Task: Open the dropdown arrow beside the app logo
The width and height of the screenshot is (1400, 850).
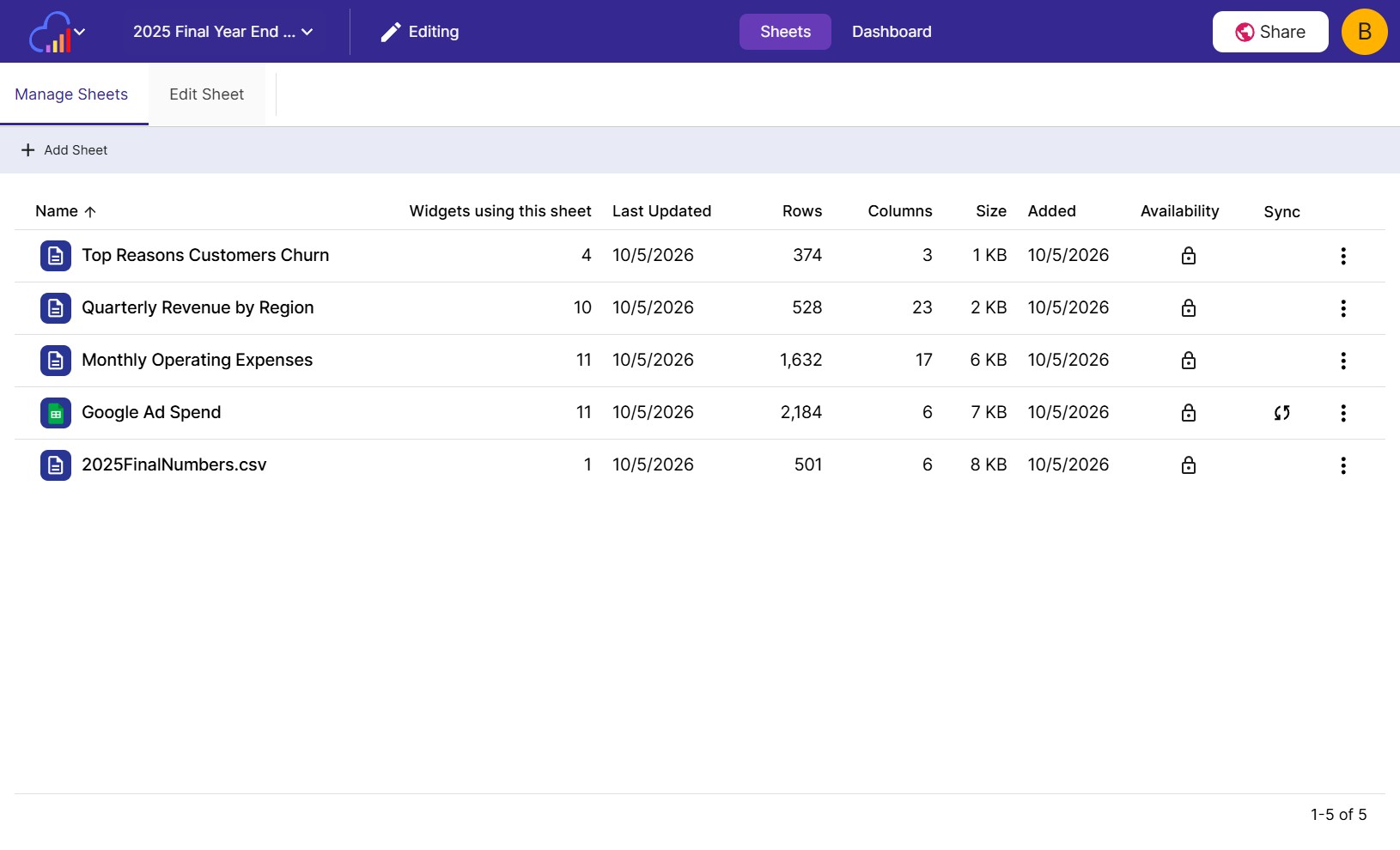Action: (x=80, y=32)
